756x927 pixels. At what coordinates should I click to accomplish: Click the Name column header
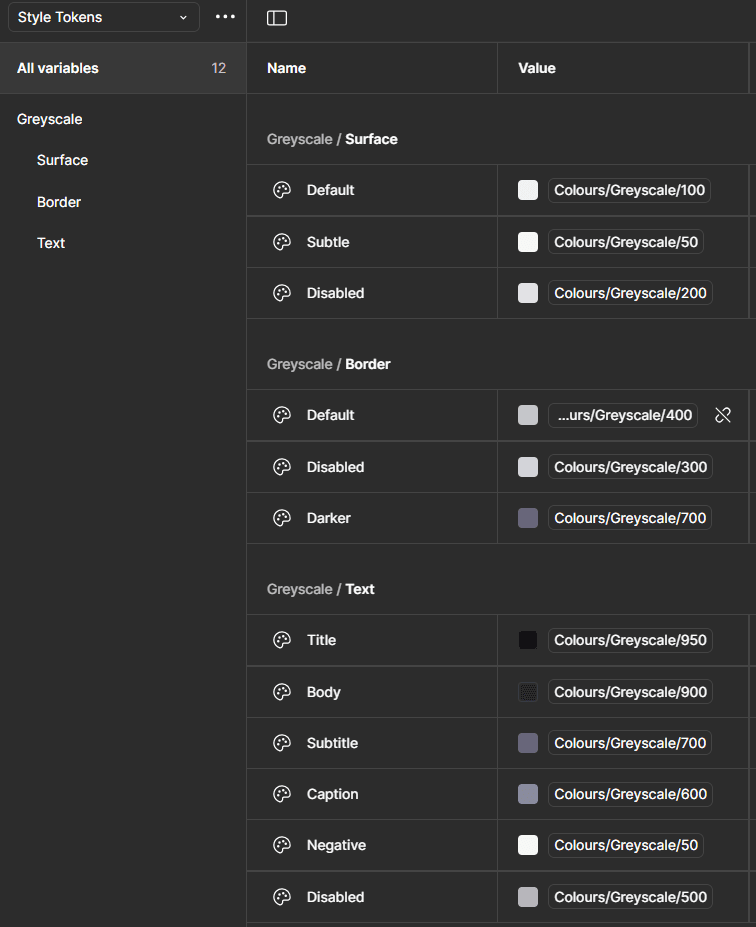click(287, 68)
